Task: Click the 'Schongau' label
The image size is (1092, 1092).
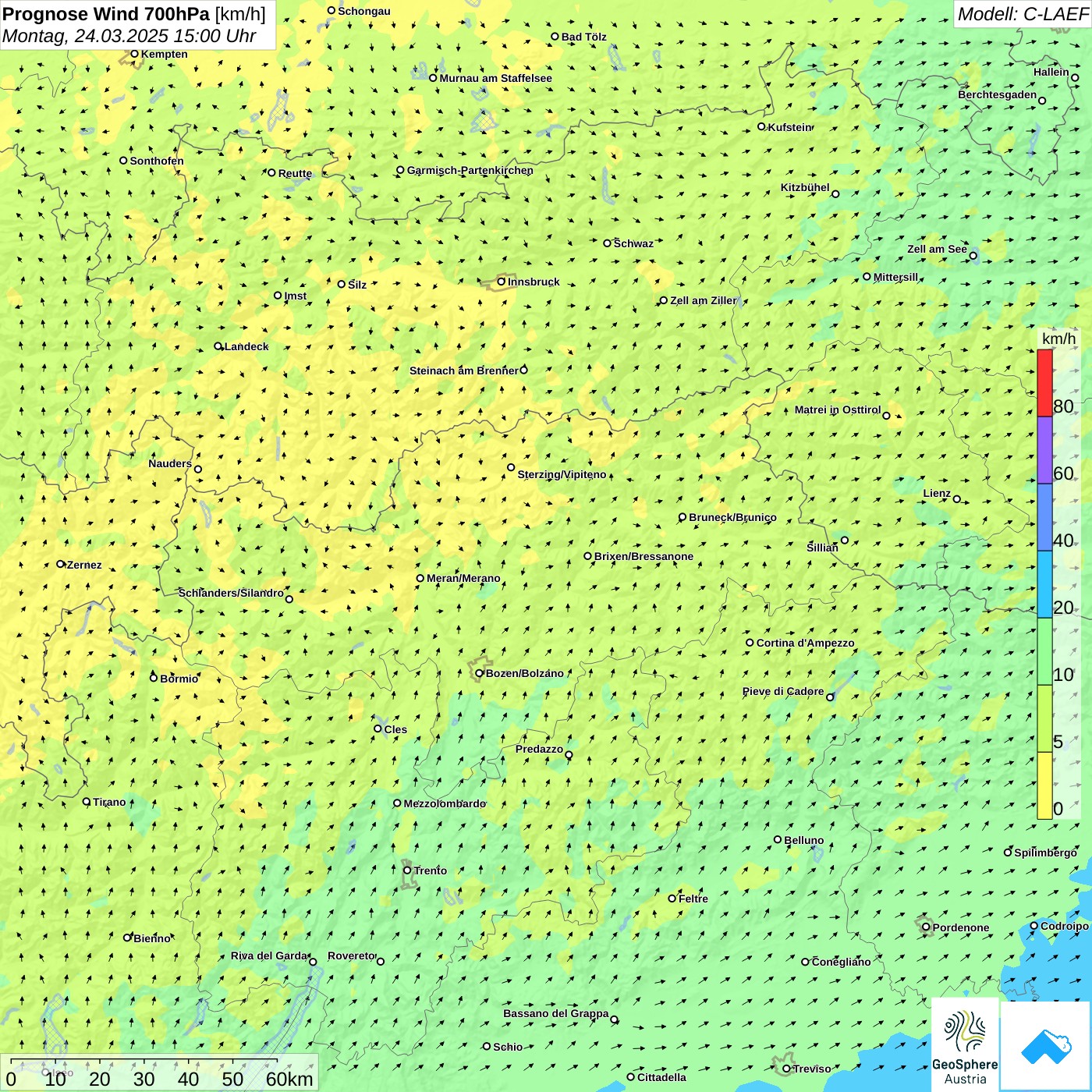Action: [363, 11]
